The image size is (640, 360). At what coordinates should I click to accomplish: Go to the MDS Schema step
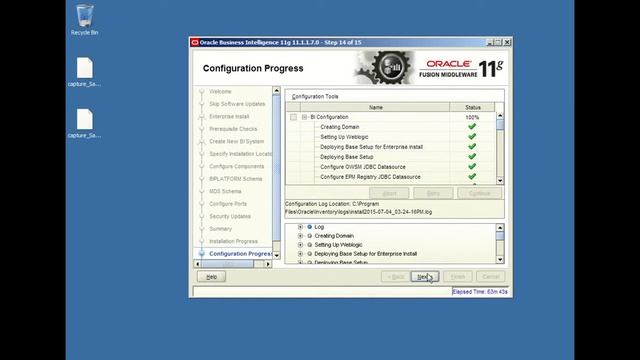(225, 191)
